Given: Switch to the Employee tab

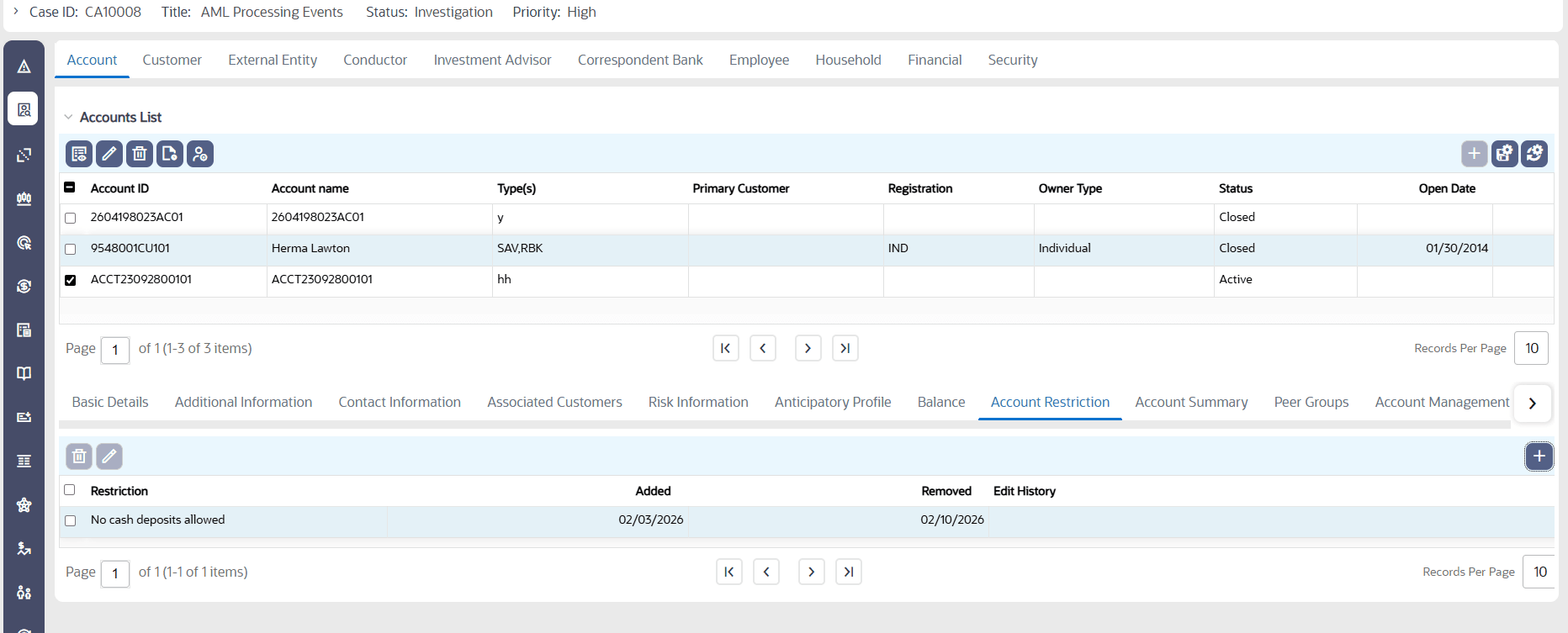Looking at the screenshot, I should [x=759, y=60].
